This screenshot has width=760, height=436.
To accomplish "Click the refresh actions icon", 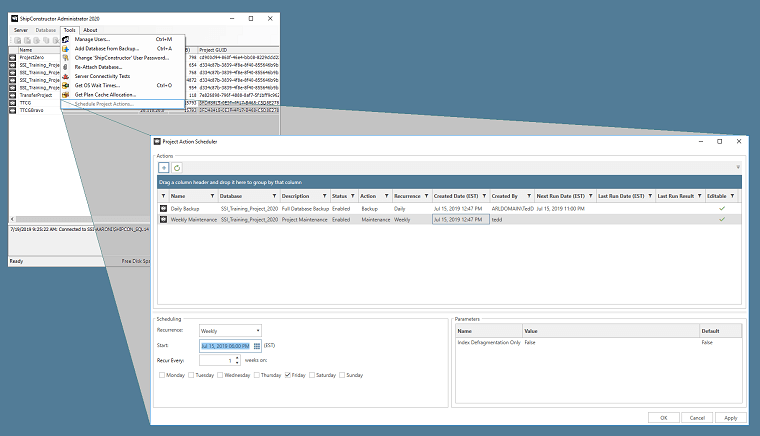I will pos(177,168).
